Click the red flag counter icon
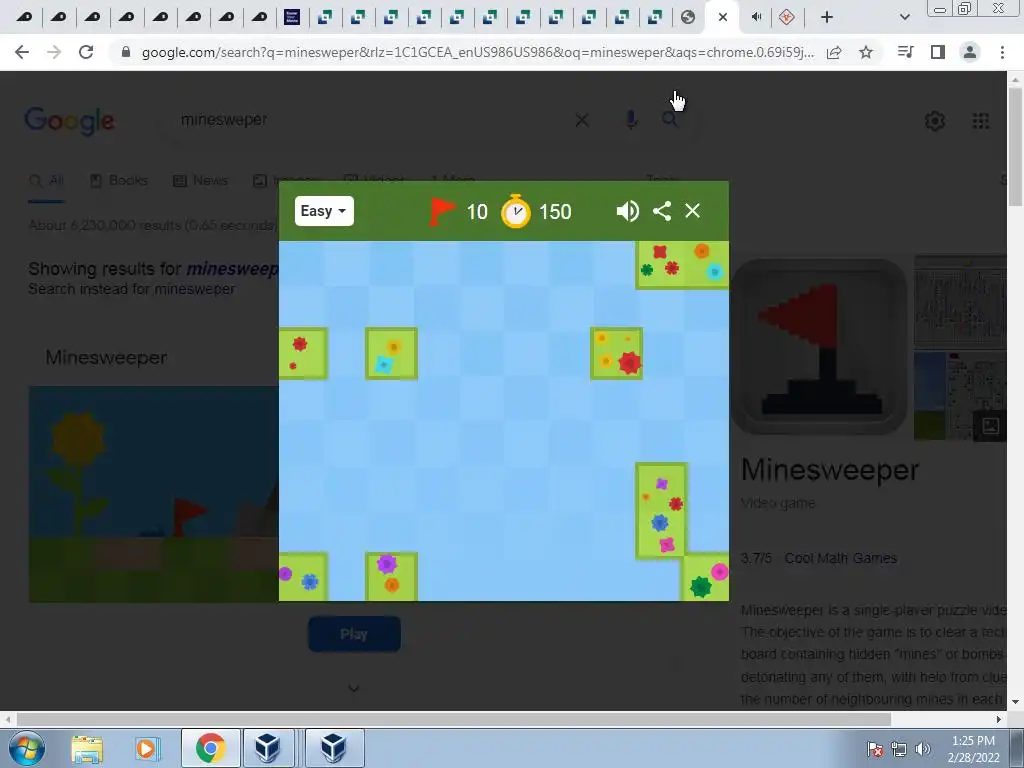The width and height of the screenshot is (1024, 768). click(441, 211)
